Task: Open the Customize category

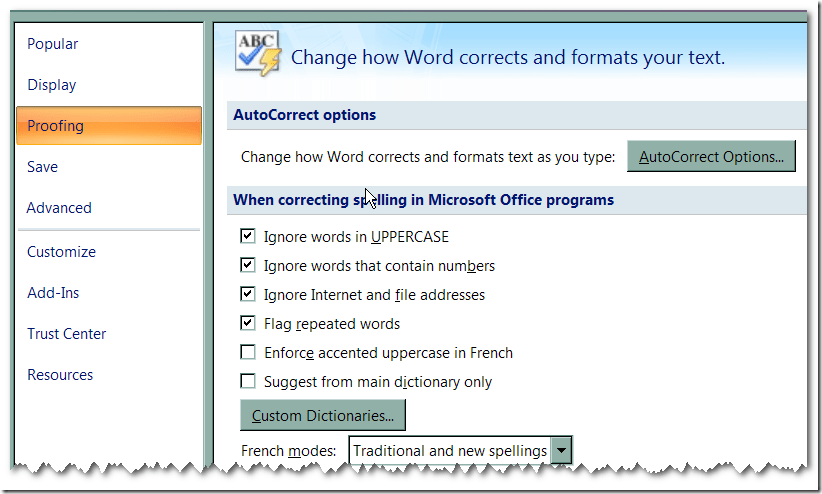Action: (61, 252)
